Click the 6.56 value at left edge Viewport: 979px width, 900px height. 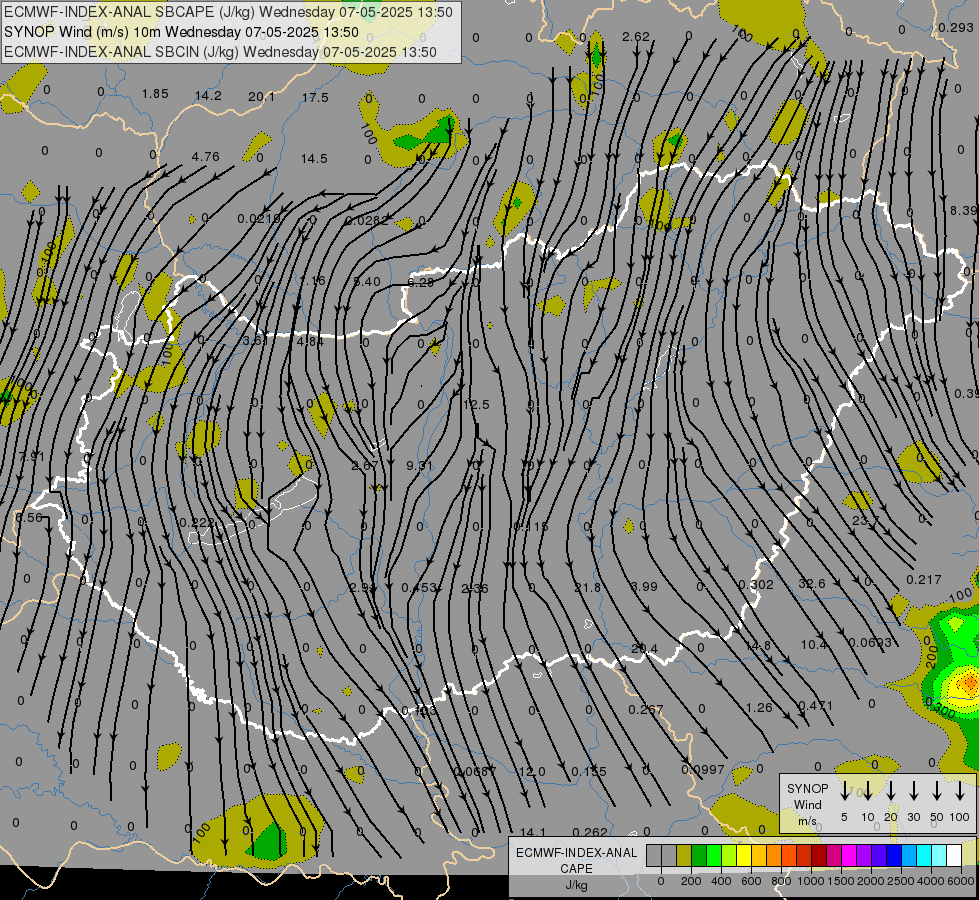click(29, 517)
